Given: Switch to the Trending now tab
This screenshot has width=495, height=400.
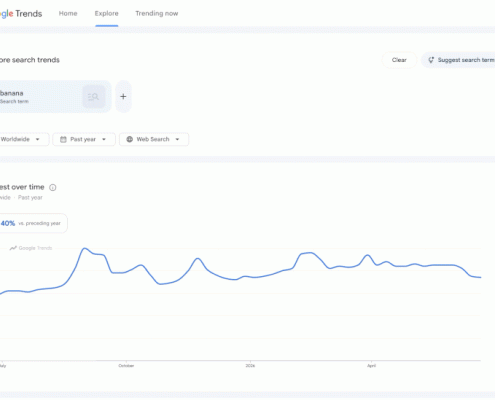Looking at the screenshot, I should click(x=157, y=13).
